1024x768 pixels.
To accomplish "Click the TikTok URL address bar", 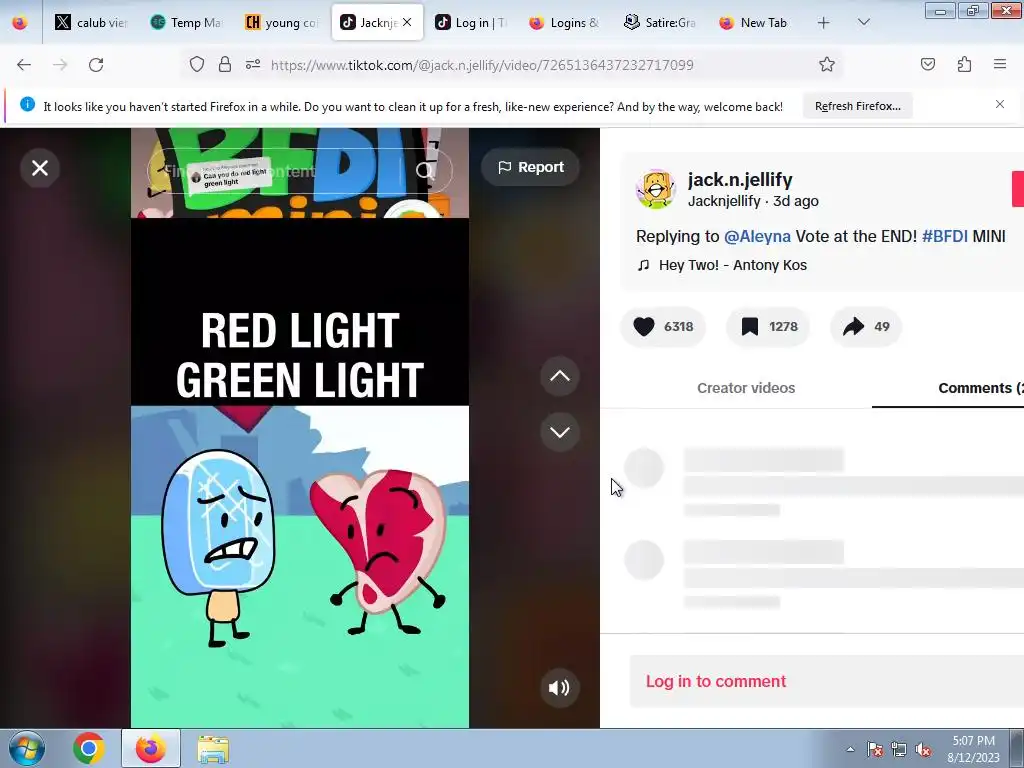I will coord(482,65).
